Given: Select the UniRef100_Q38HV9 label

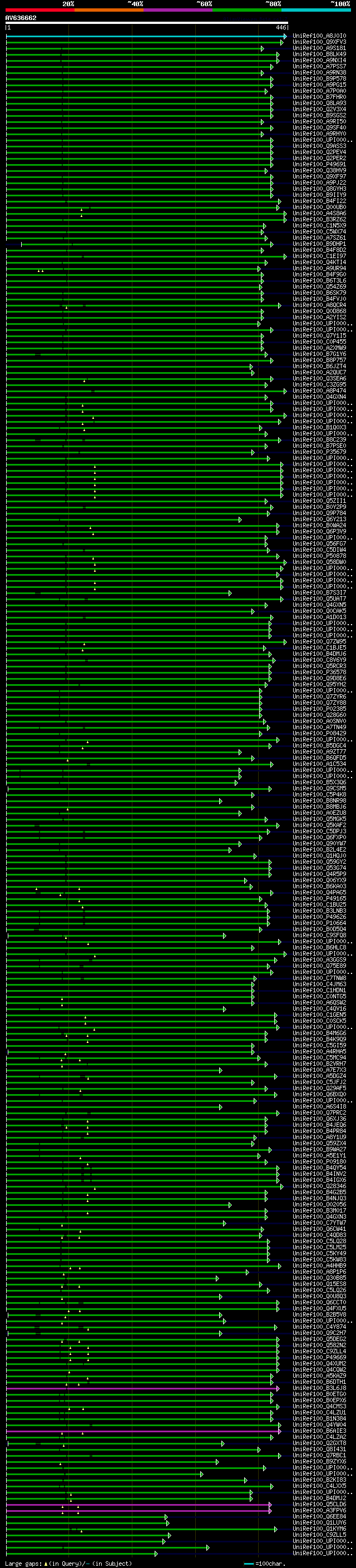Looking at the screenshot, I should [319, 170].
